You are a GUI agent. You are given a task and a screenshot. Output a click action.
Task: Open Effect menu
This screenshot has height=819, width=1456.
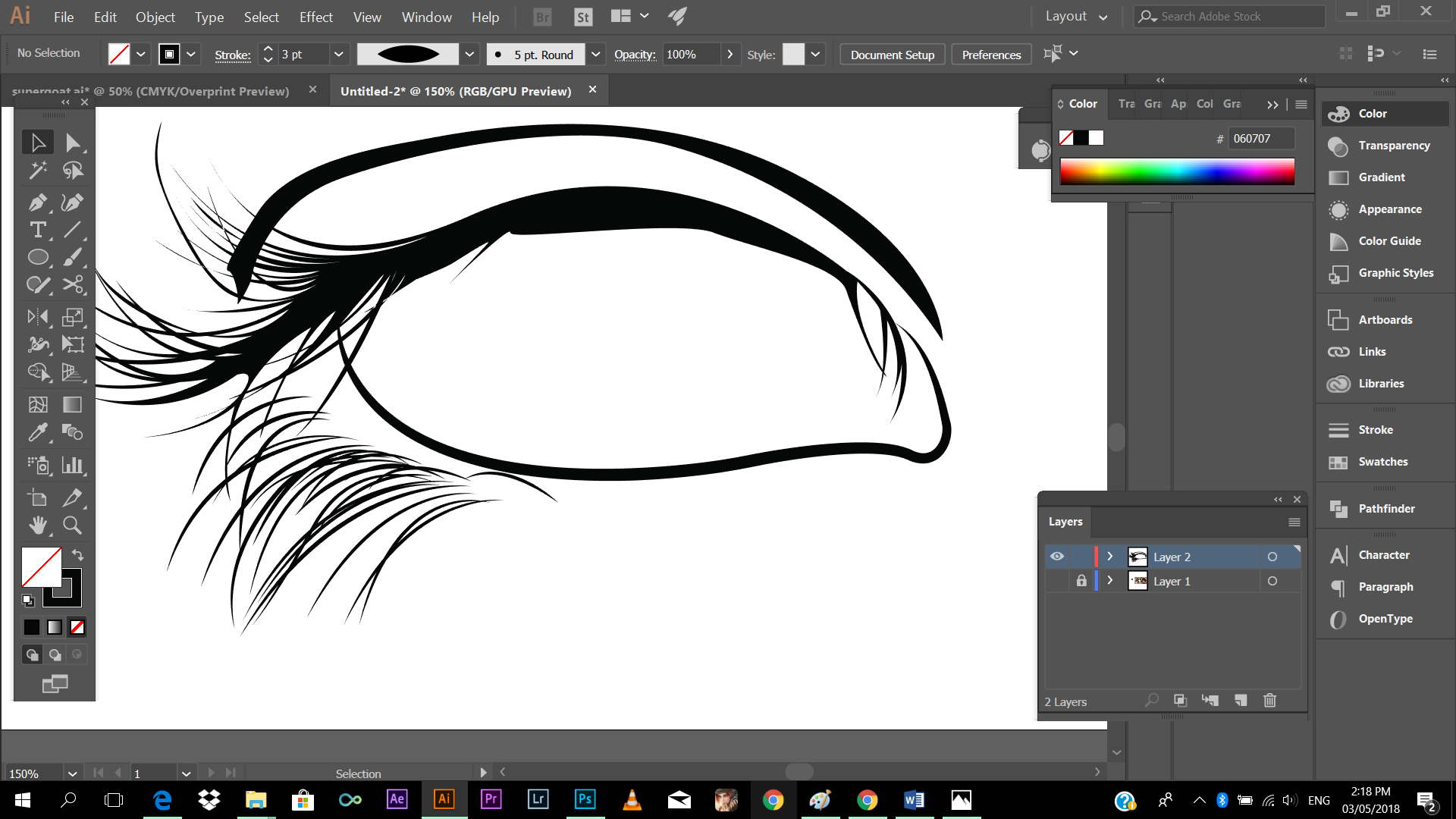[315, 17]
